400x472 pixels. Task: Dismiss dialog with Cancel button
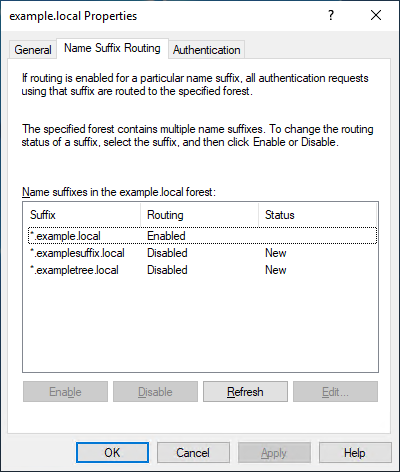pyautogui.click(x=193, y=453)
